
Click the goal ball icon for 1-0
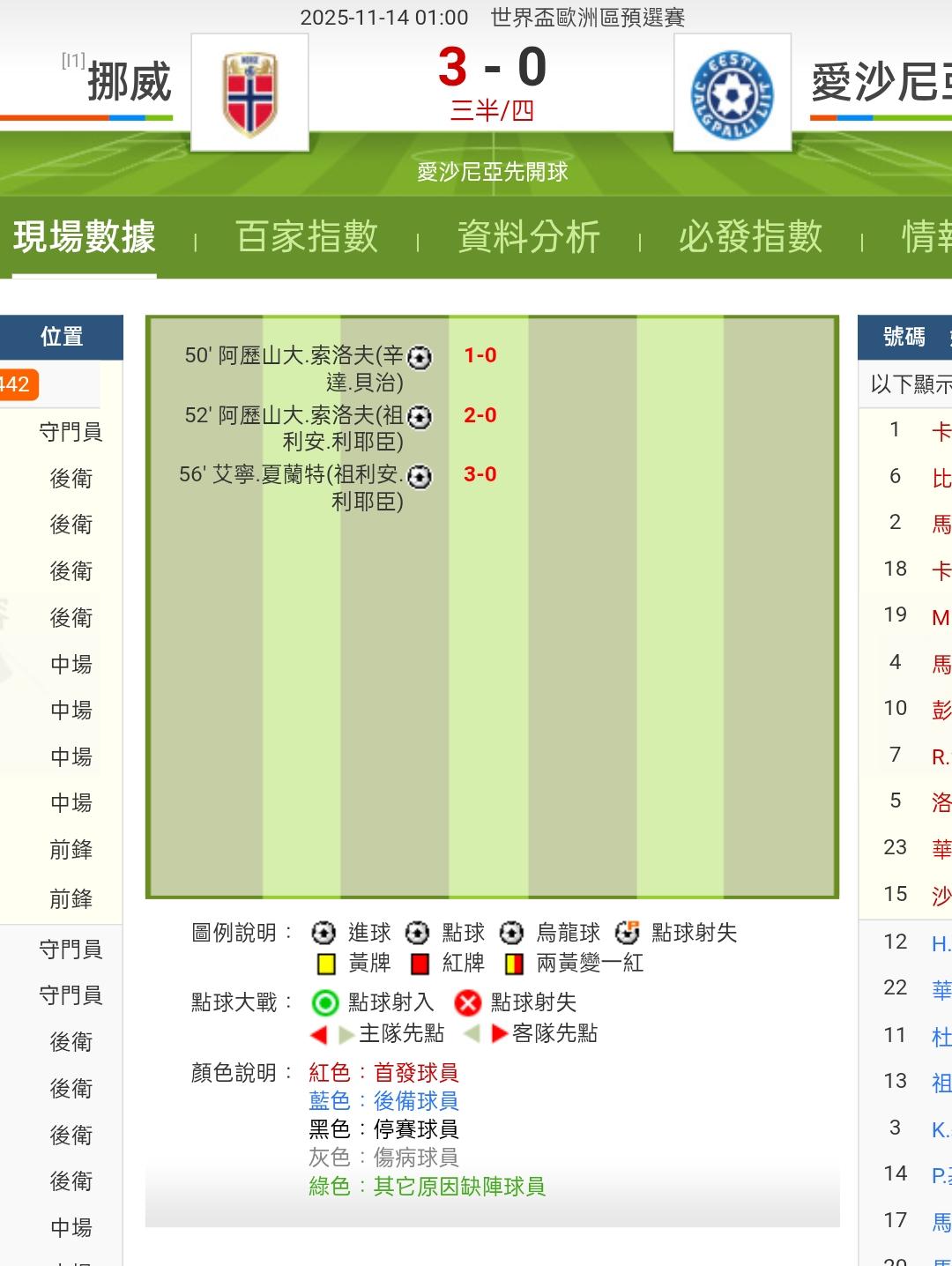(x=420, y=357)
